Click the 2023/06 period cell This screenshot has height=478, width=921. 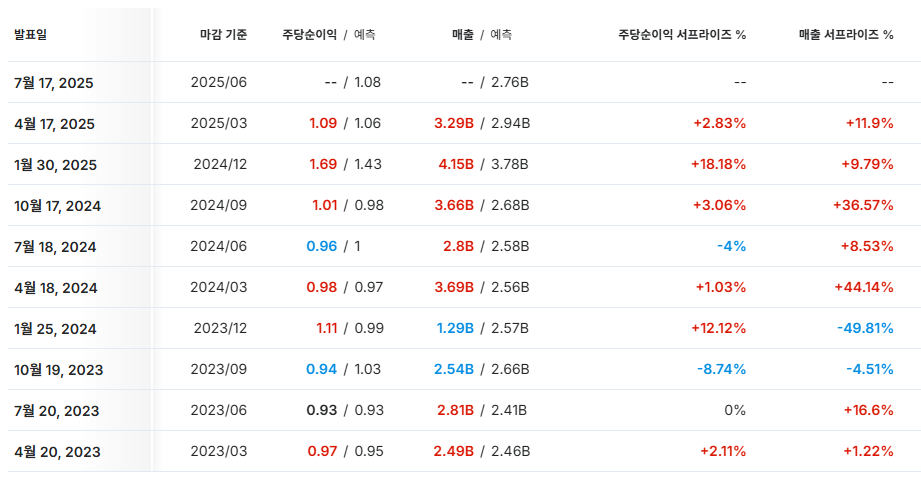[x=219, y=411]
